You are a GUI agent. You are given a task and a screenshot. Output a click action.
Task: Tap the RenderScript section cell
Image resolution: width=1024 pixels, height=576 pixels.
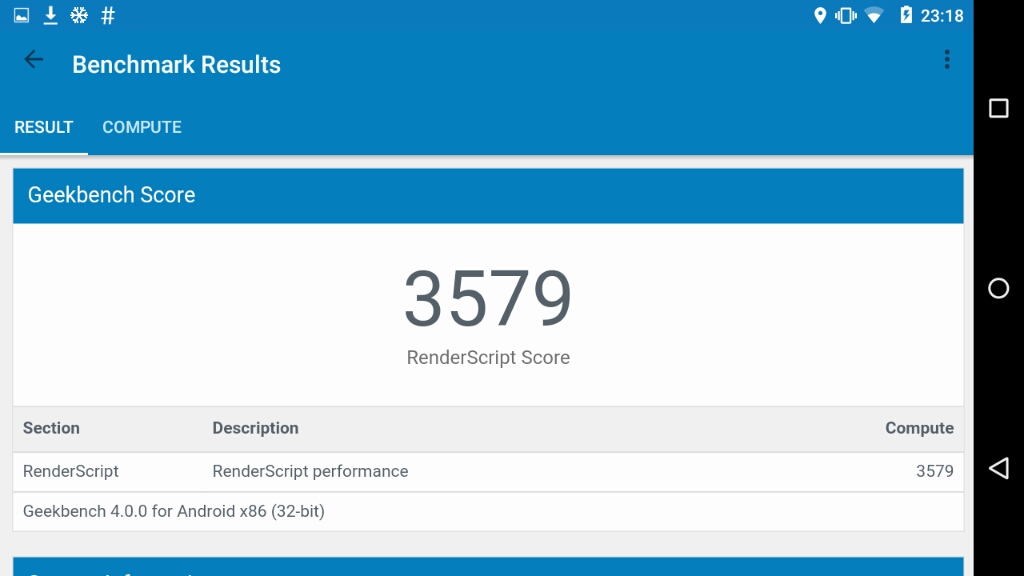point(71,471)
